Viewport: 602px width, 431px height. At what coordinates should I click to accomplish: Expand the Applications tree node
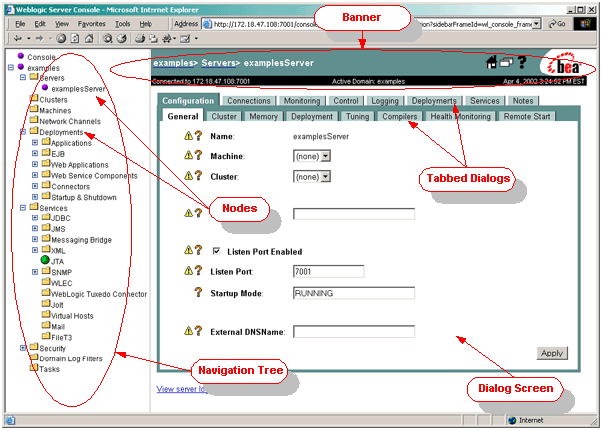point(35,142)
